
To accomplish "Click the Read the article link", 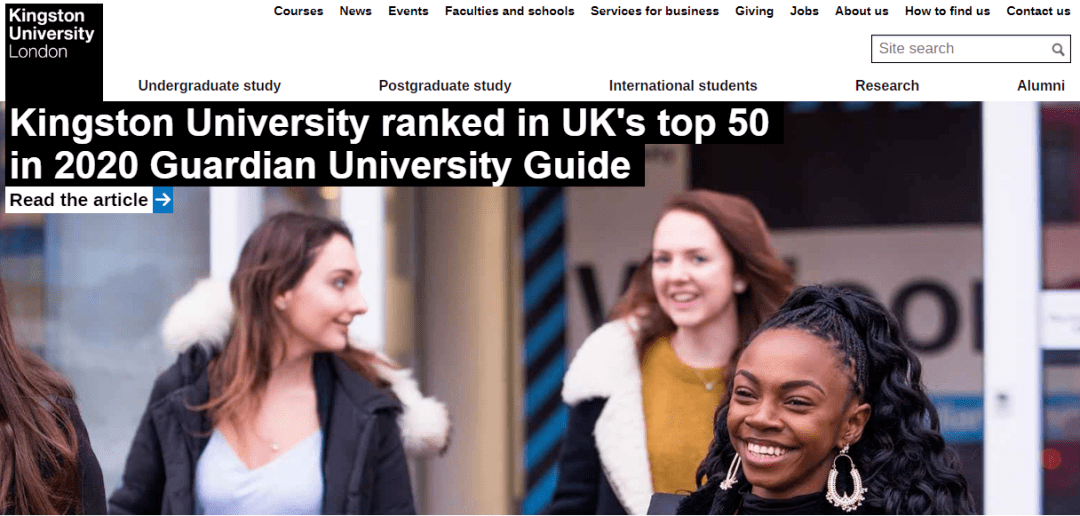I will tap(79, 200).
